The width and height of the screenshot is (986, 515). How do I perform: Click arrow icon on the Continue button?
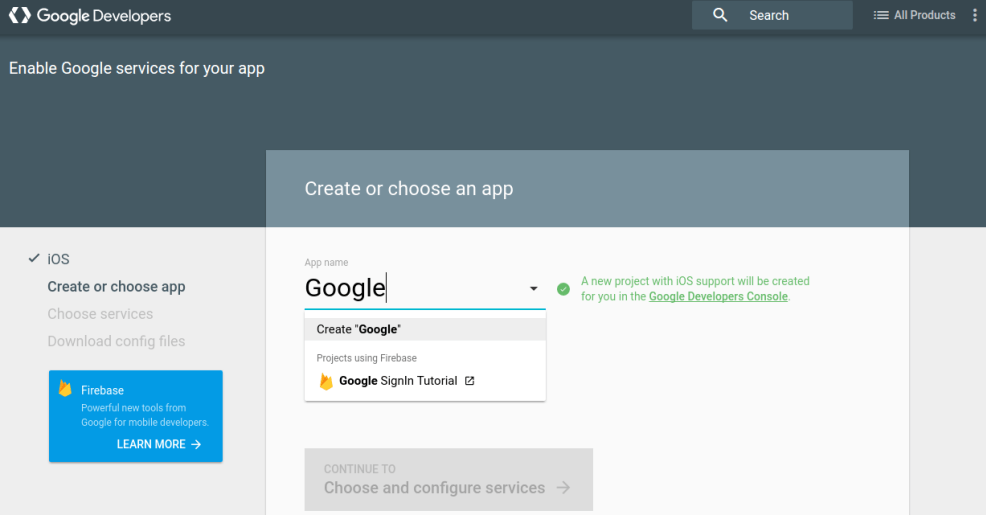[x=563, y=488]
